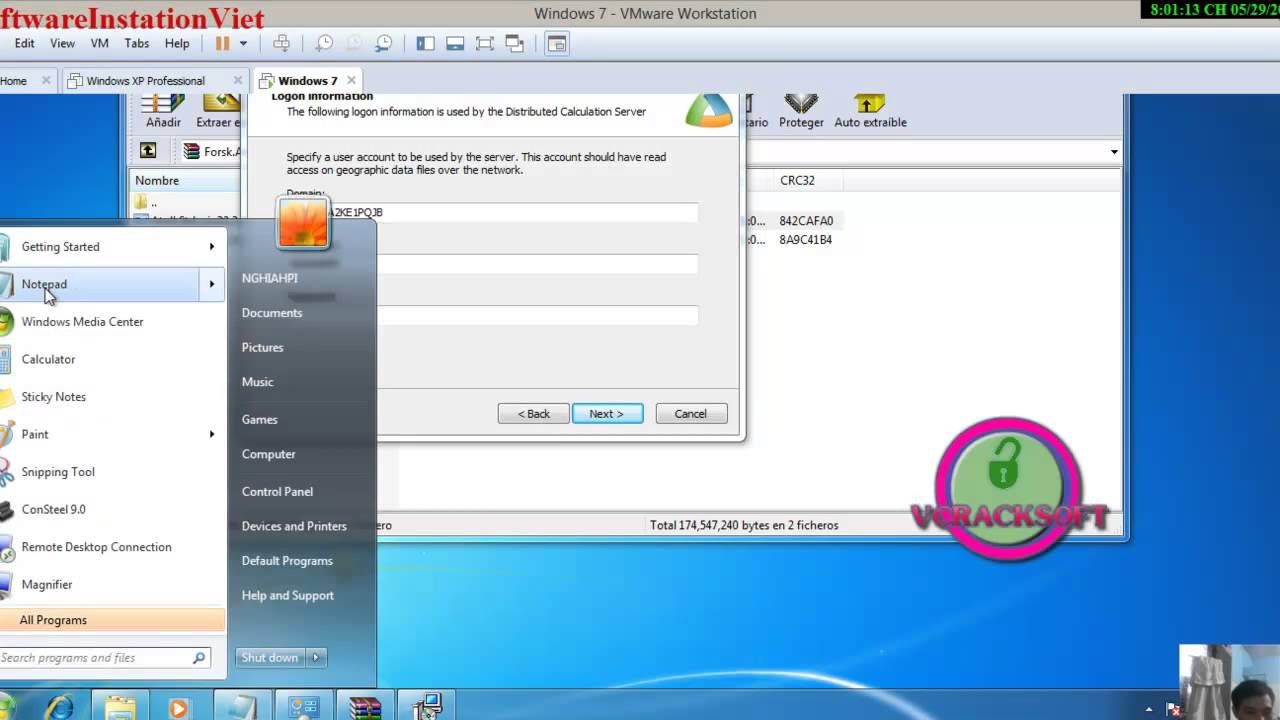Close the Windows XP Professional tab
Viewport: 1280px width, 720px height.
[x=237, y=81]
